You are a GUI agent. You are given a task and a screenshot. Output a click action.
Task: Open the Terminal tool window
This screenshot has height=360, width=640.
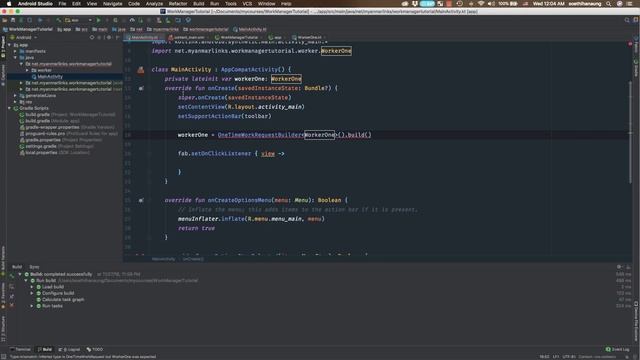[x=20, y=349]
